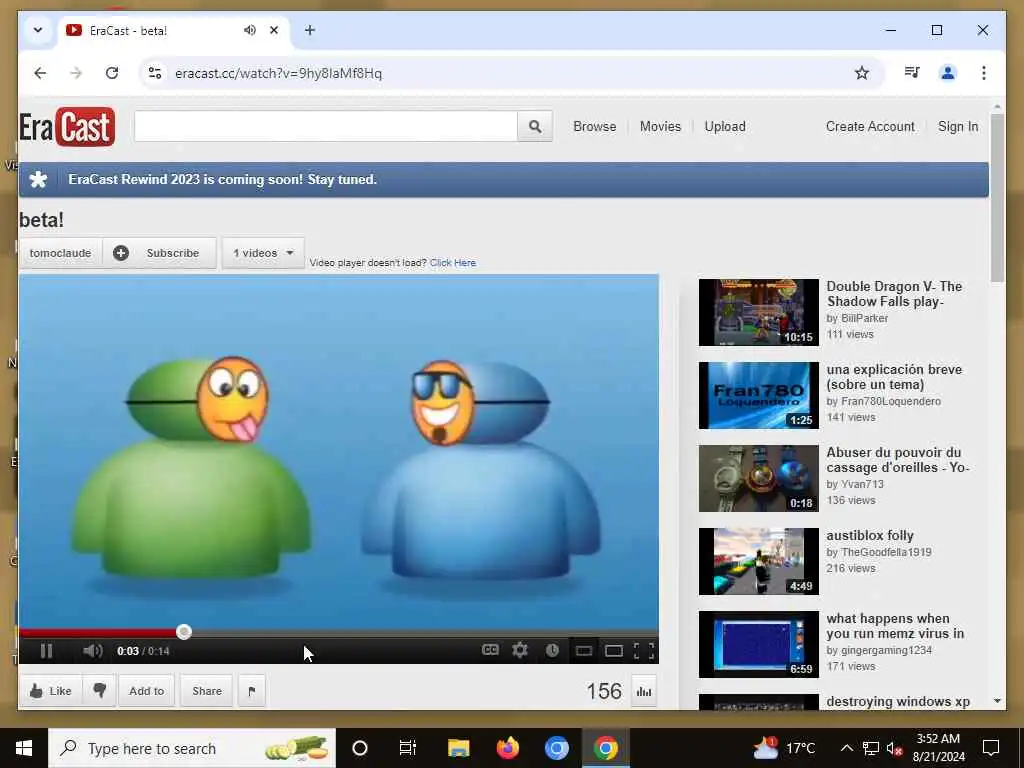Flag the video for reporting
Screen dimensions: 1024x768
click(x=252, y=691)
